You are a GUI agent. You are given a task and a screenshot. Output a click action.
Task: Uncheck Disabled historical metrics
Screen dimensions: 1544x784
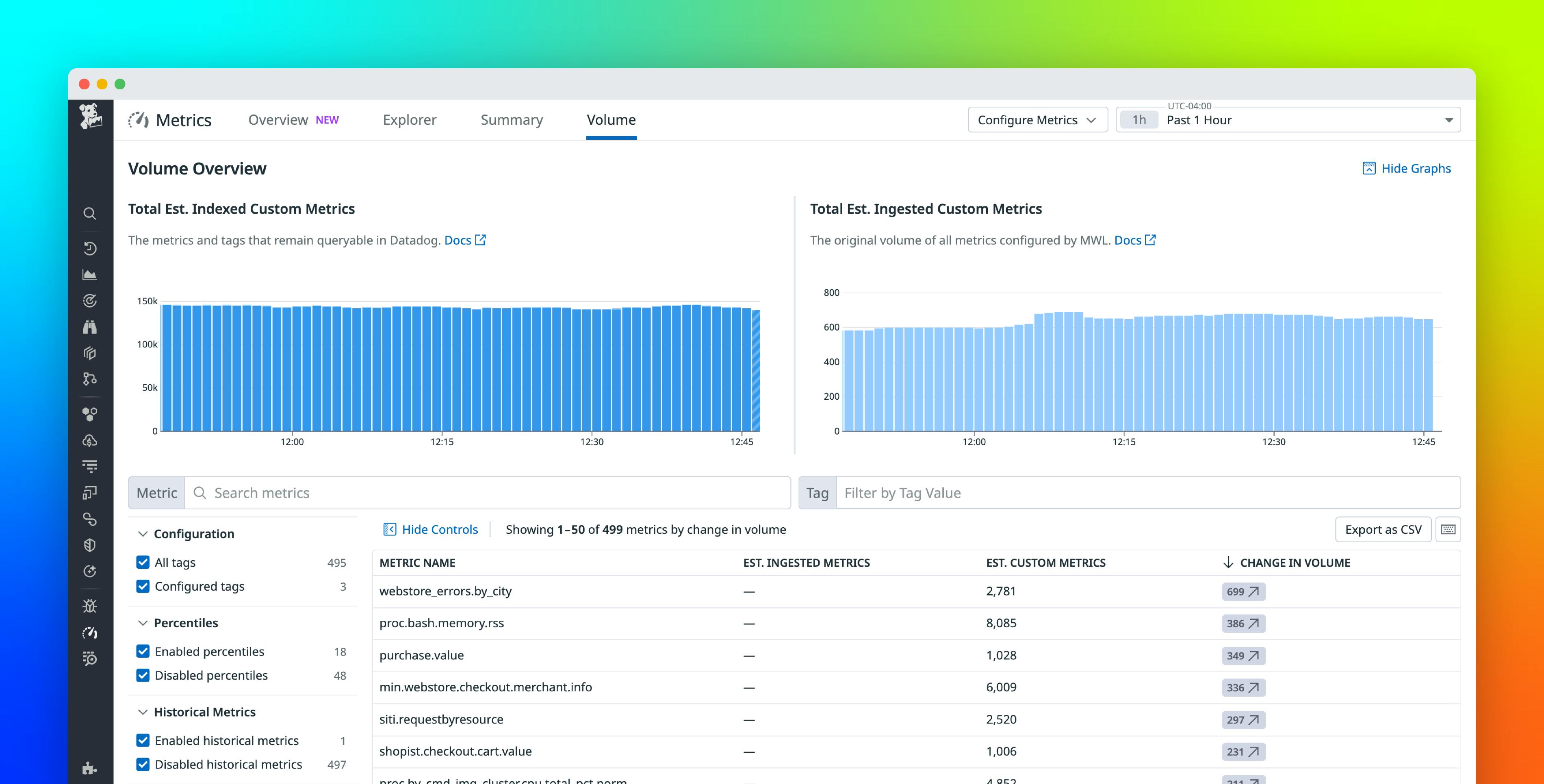(x=143, y=764)
